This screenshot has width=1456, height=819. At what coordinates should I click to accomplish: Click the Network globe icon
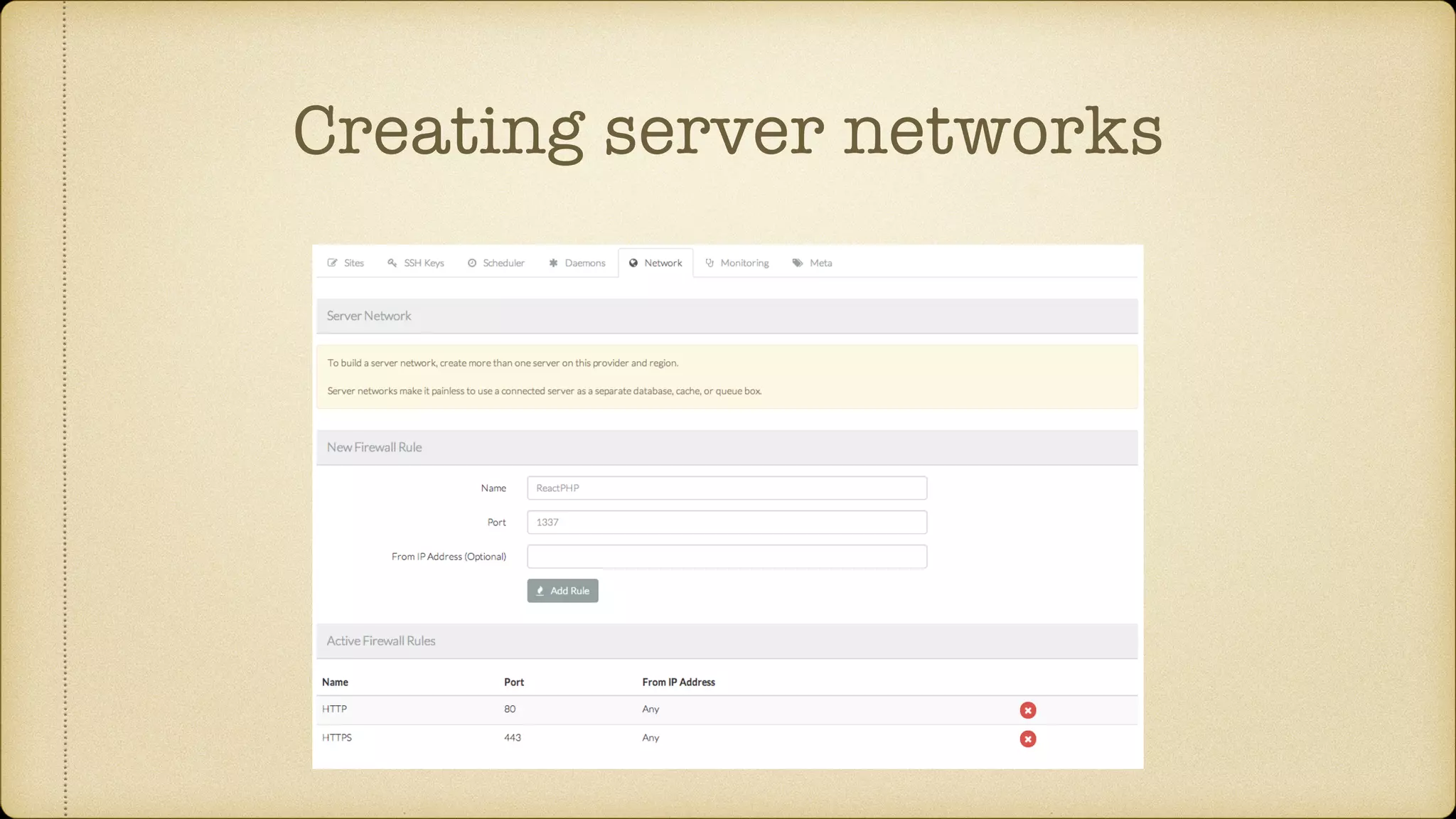(633, 263)
